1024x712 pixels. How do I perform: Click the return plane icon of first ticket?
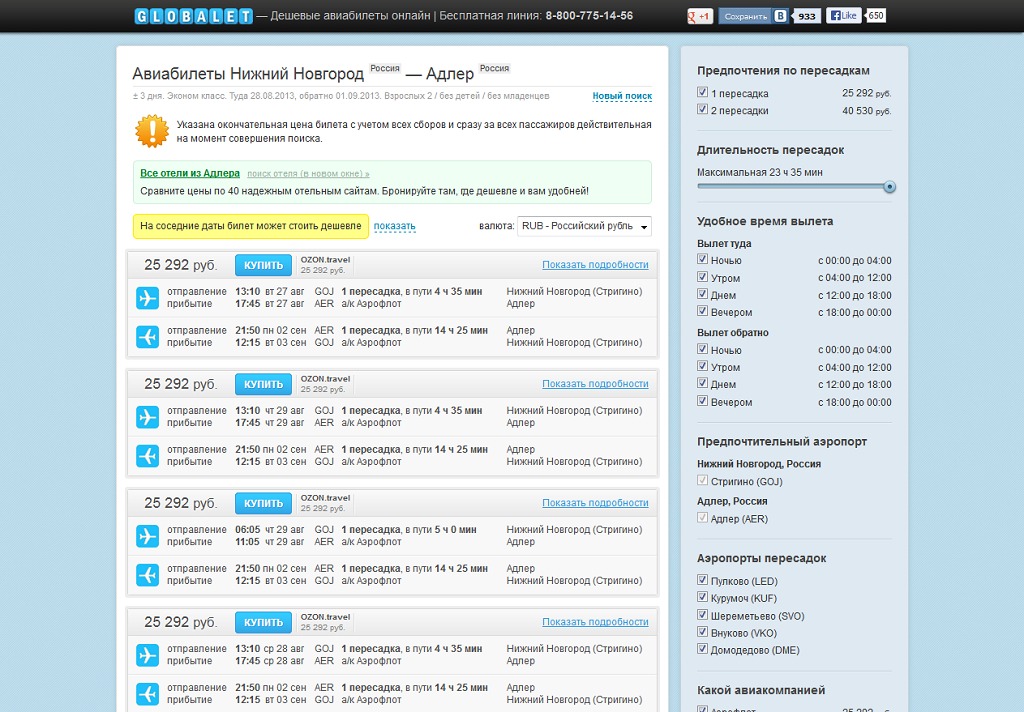coord(148,337)
